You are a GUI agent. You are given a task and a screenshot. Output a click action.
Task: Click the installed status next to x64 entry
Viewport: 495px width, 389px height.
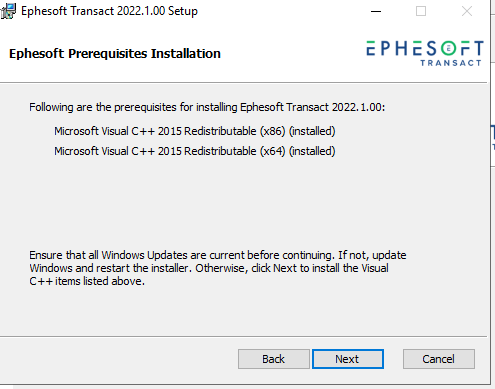(312, 151)
